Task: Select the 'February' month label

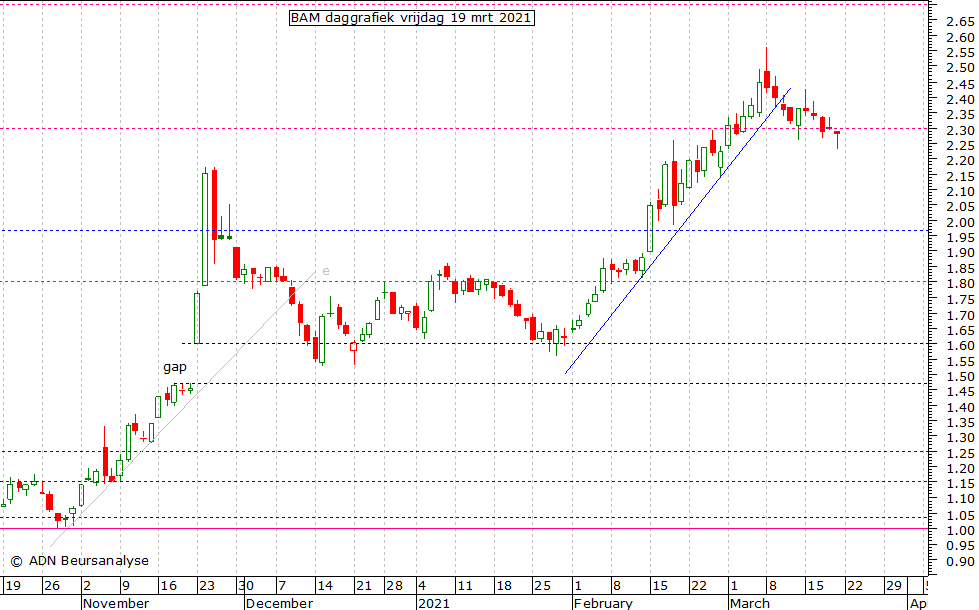Action: click(603, 603)
